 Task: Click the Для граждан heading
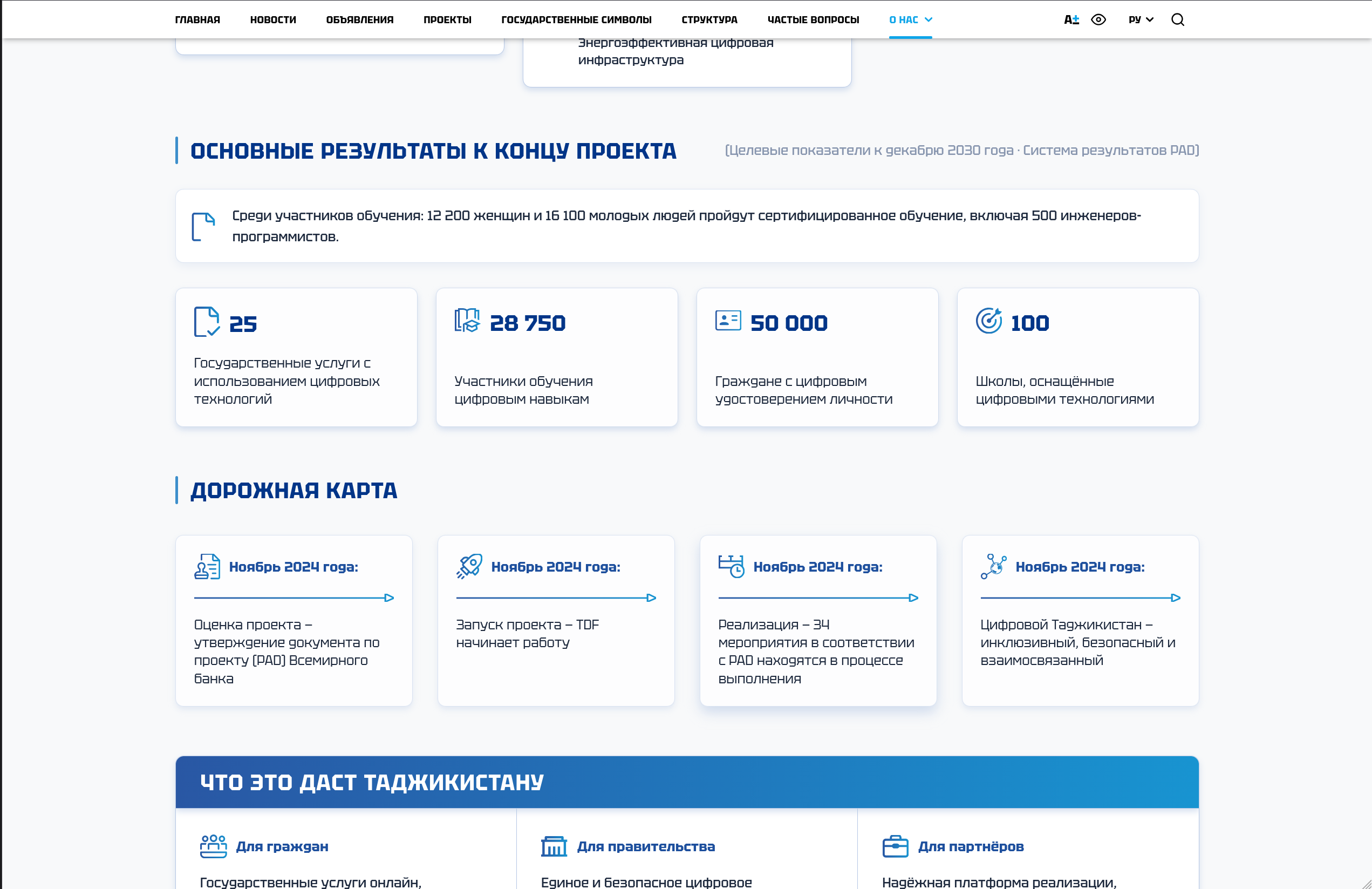[x=283, y=846]
